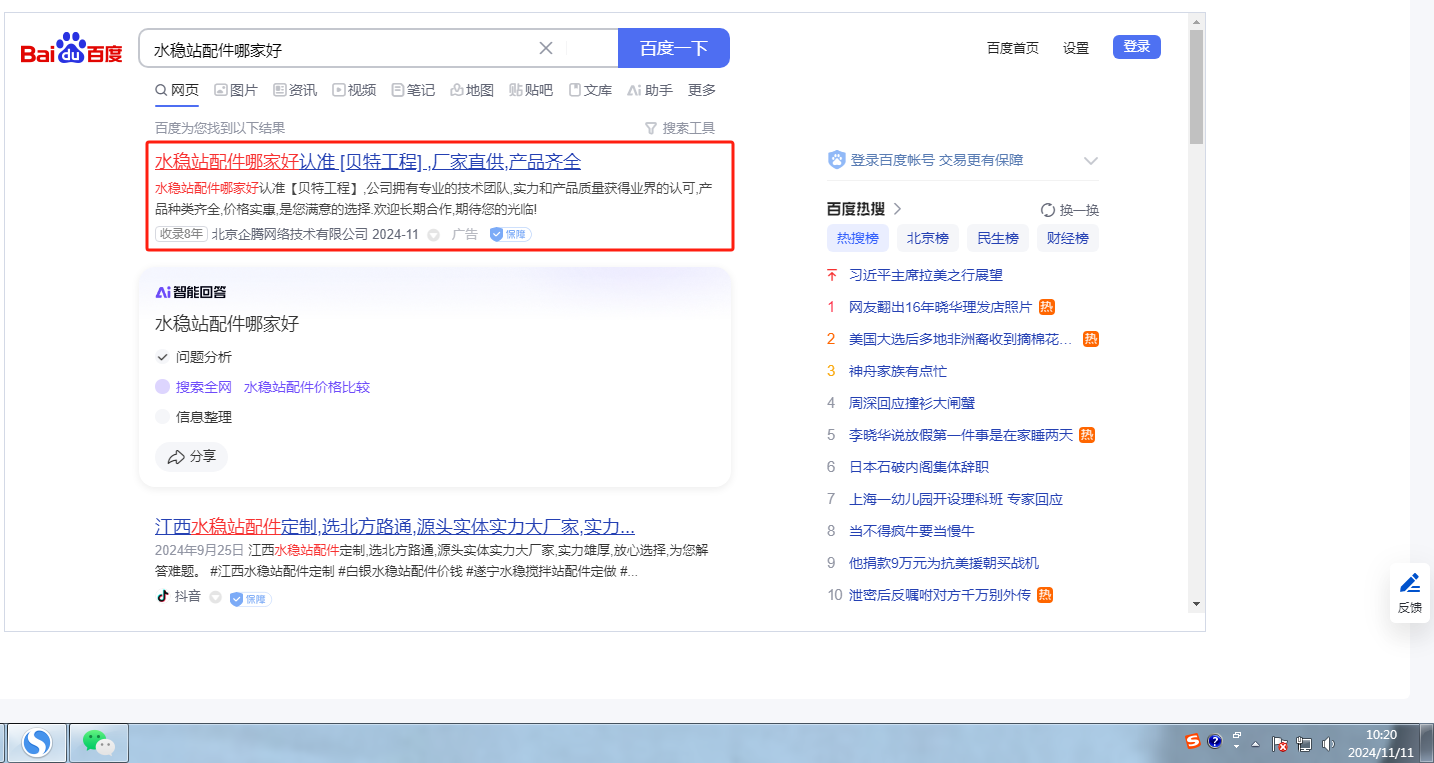The image size is (1434, 763).
Task: Open WeChat from the taskbar
Action: click(98, 742)
